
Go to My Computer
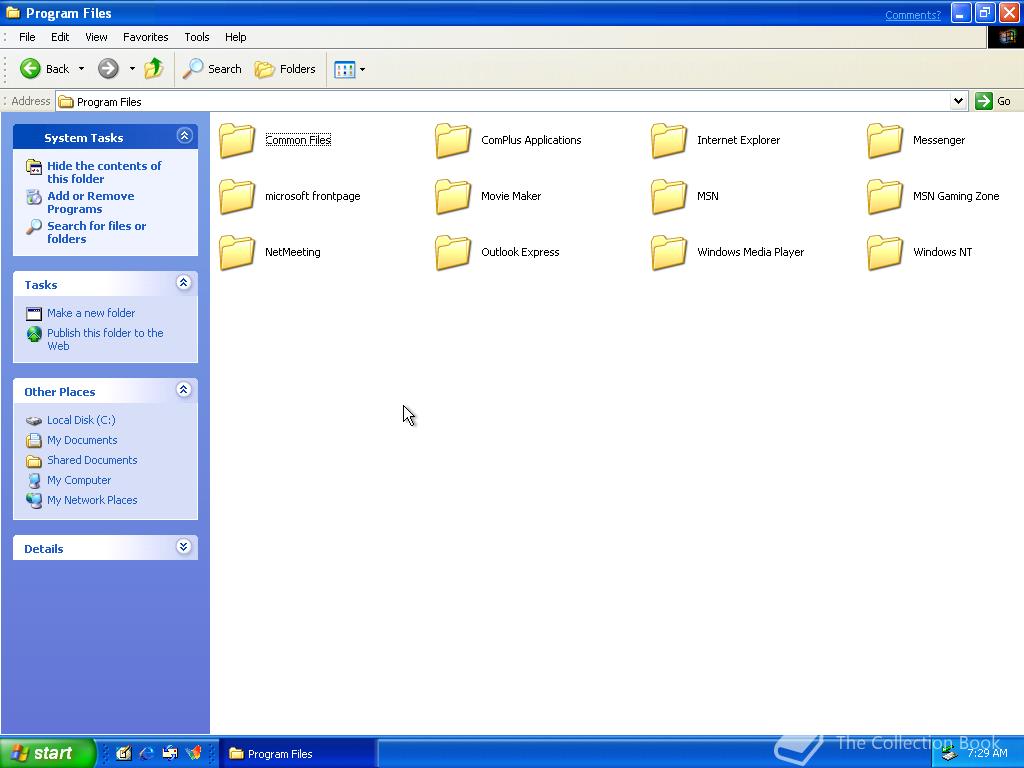click(x=79, y=480)
